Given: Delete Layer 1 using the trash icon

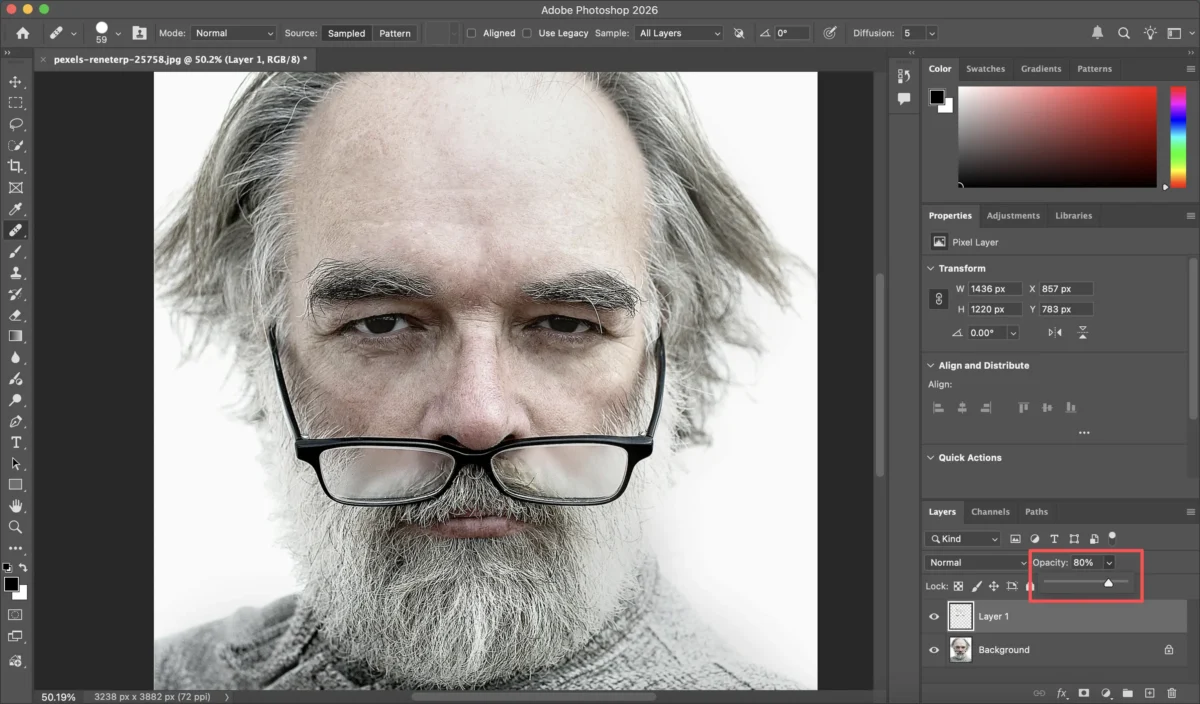Looking at the screenshot, I should pos(1173,692).
